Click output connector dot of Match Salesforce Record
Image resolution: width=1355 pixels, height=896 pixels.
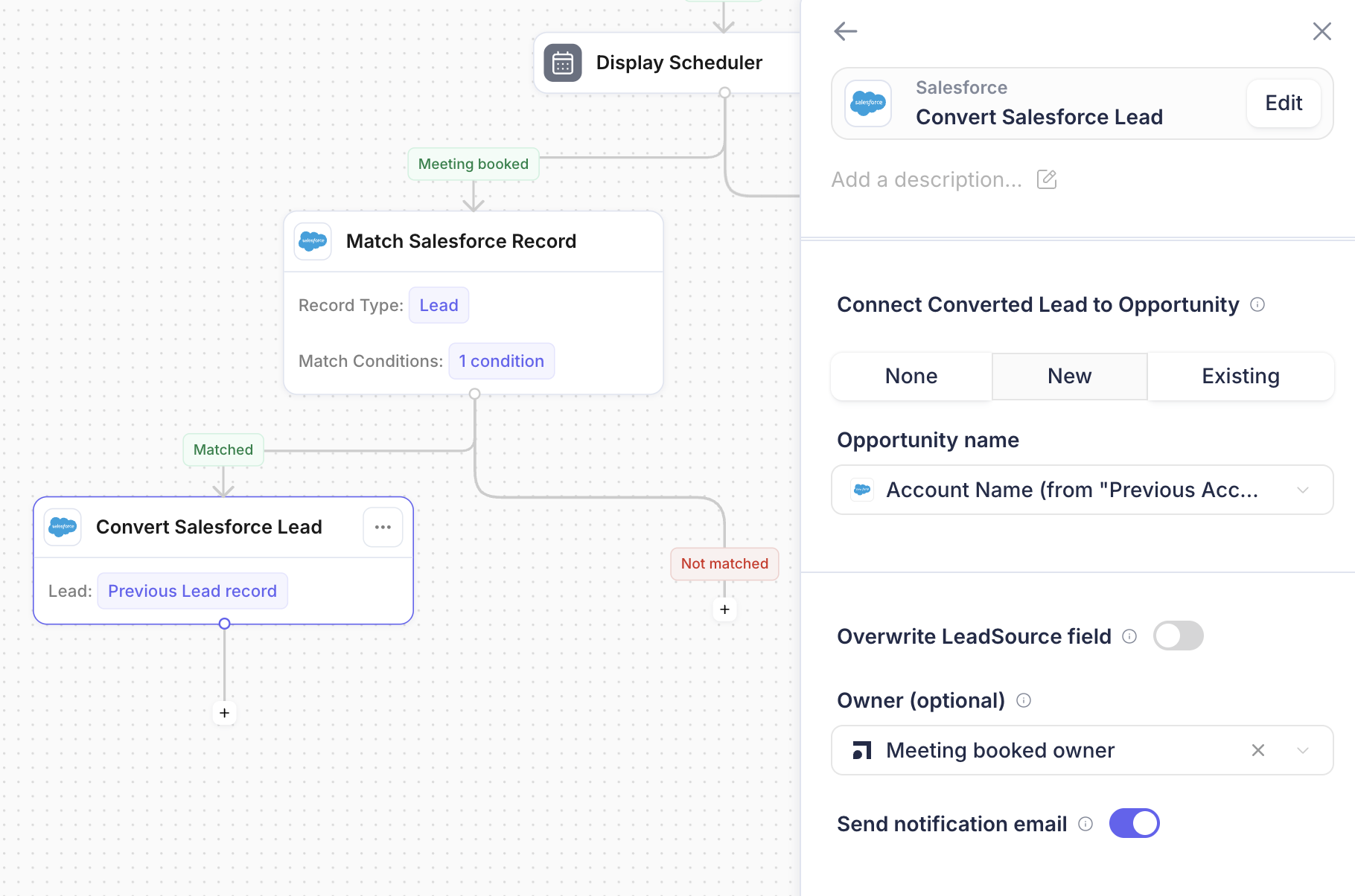pos(474,394)
